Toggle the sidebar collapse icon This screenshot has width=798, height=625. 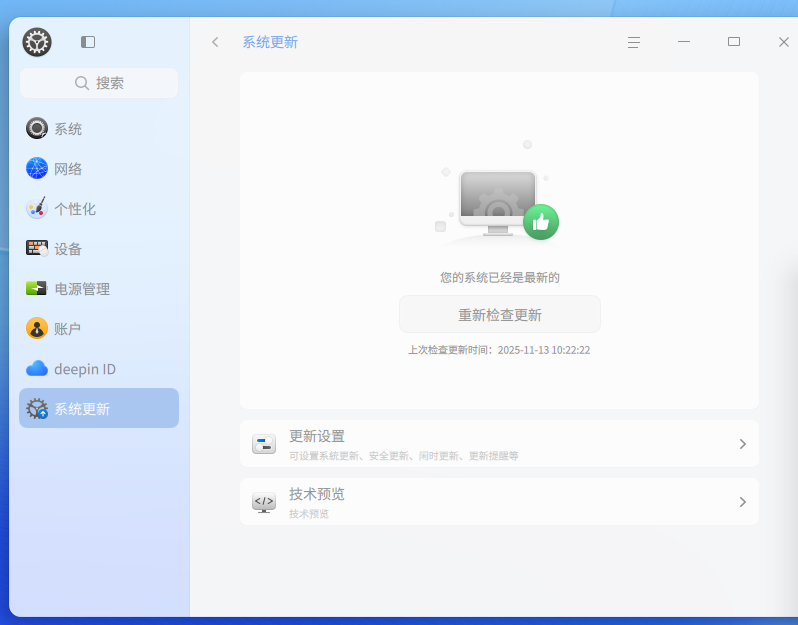[x=88, y=42]
